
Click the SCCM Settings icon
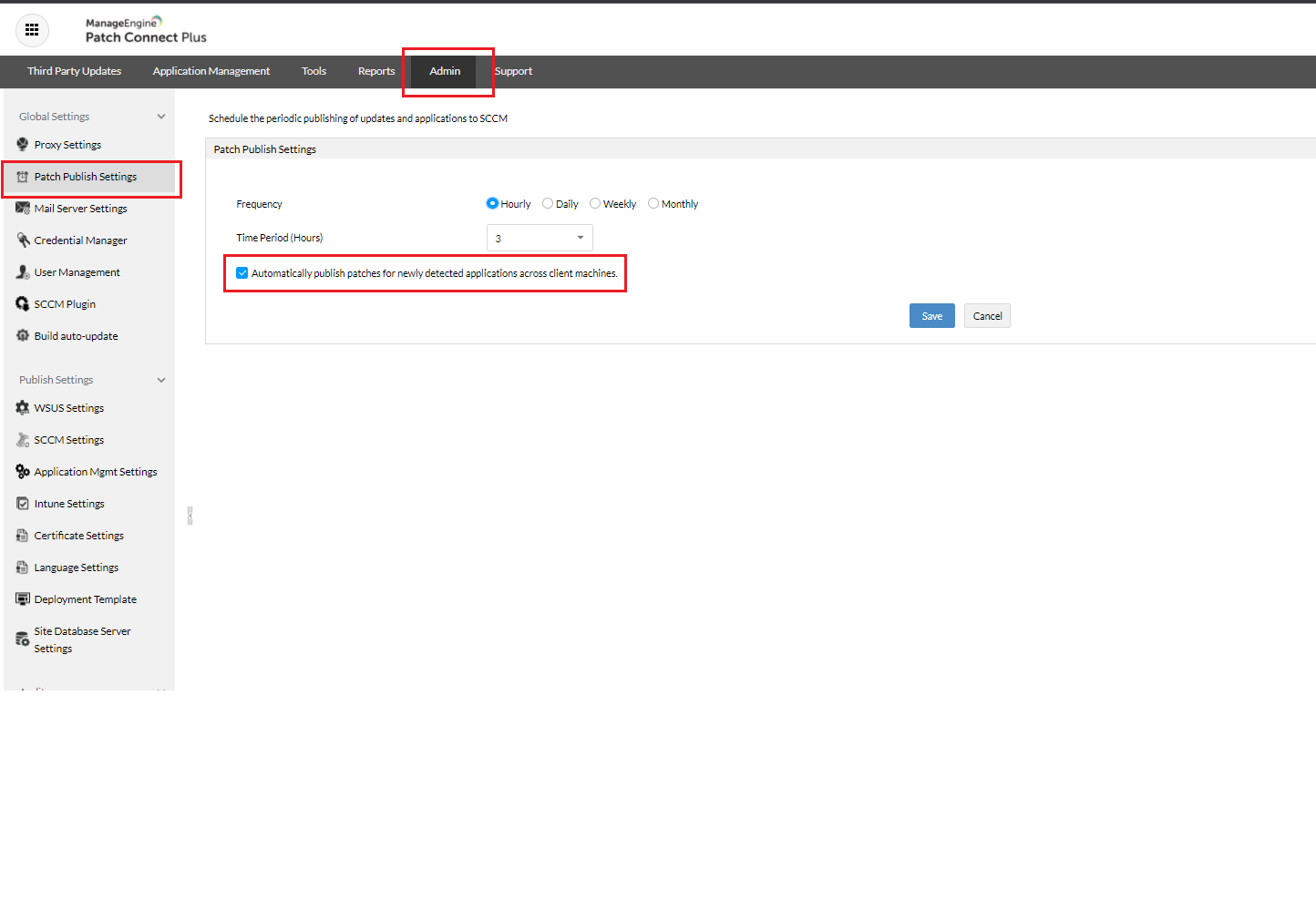point(23,440)
